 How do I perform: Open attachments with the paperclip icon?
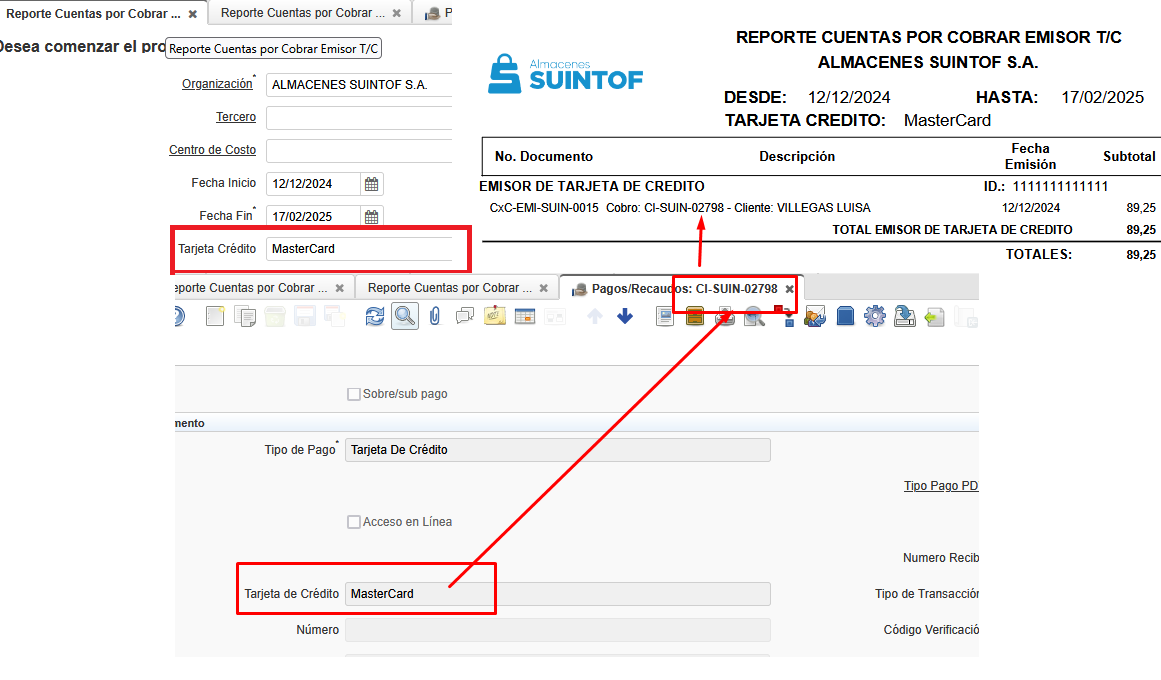pos(434,316)
